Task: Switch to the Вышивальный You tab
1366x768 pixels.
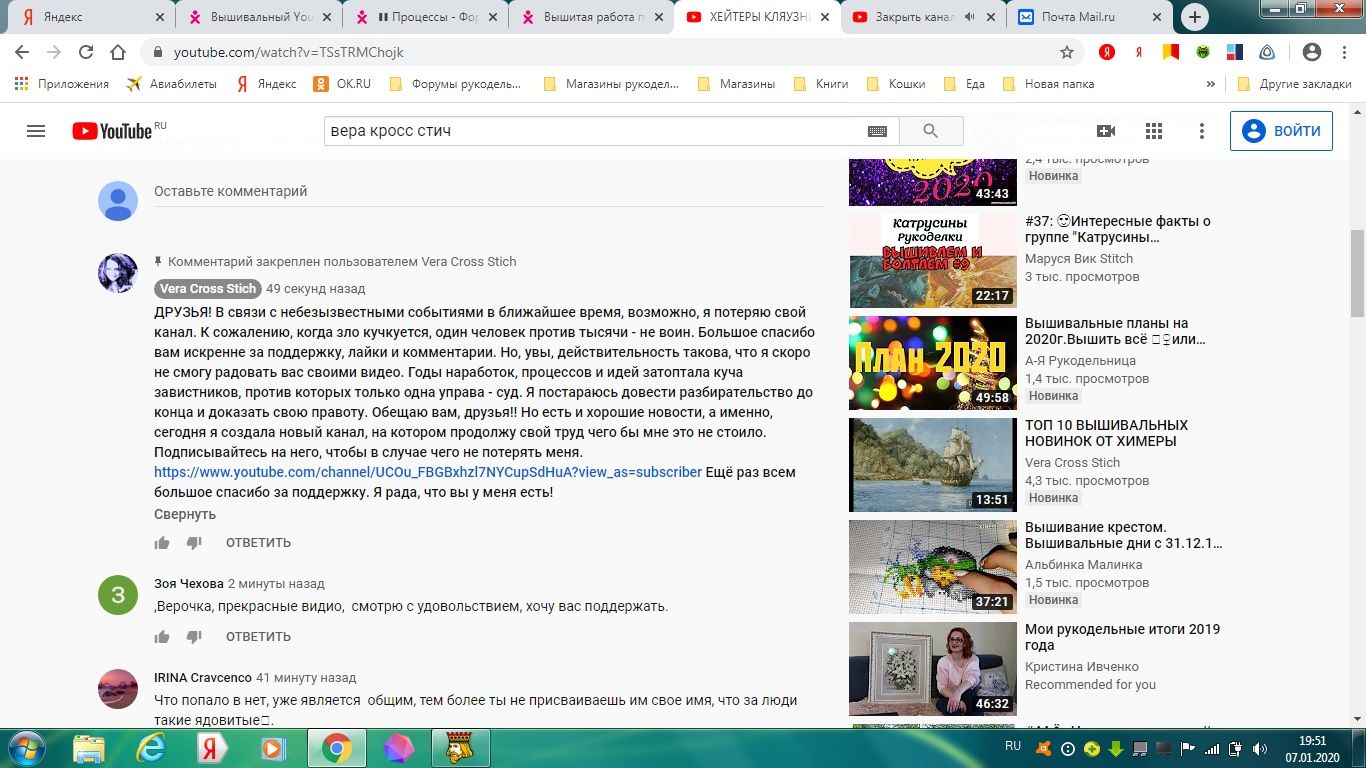Action: click(x=254, y=17)
